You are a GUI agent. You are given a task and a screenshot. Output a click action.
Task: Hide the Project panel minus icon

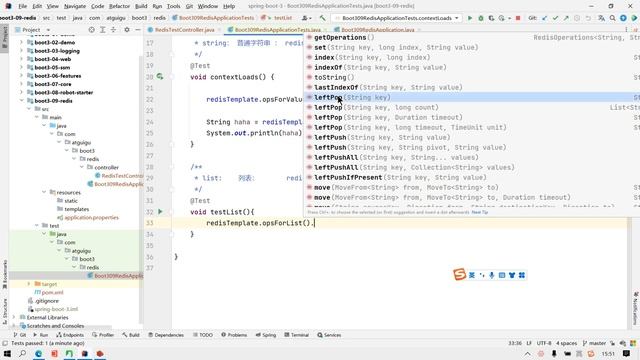138,30
